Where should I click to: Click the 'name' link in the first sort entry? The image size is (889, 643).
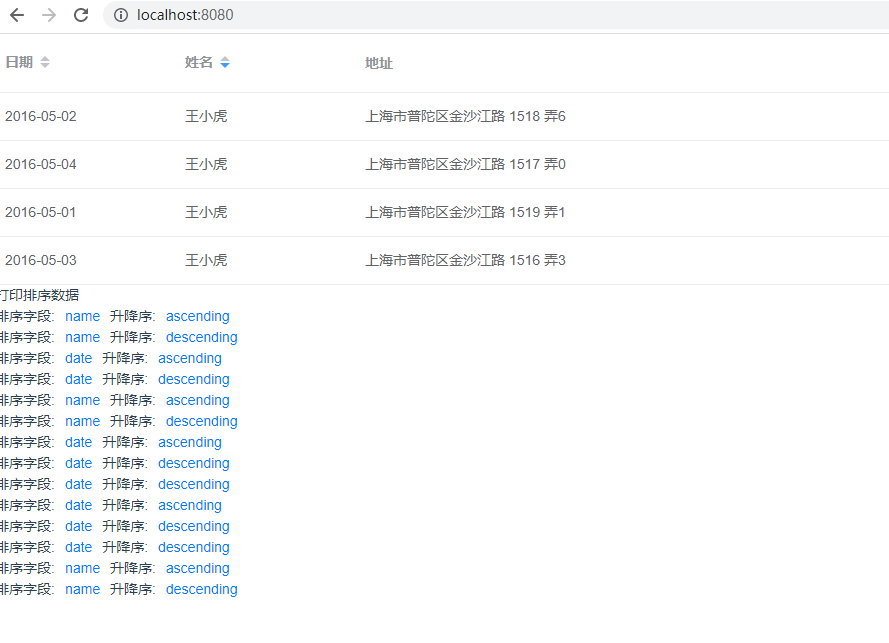(82, 316)
